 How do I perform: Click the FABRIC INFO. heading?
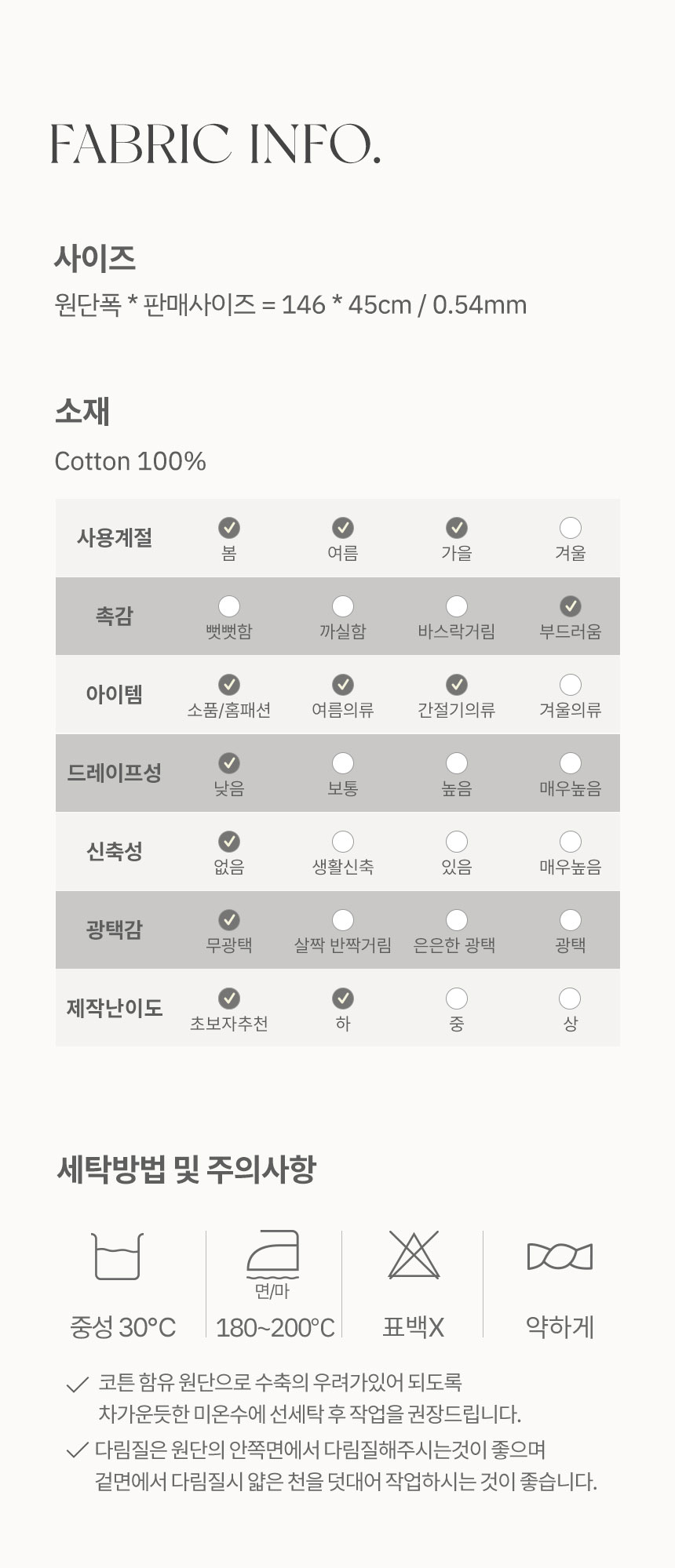pos(216,144)
